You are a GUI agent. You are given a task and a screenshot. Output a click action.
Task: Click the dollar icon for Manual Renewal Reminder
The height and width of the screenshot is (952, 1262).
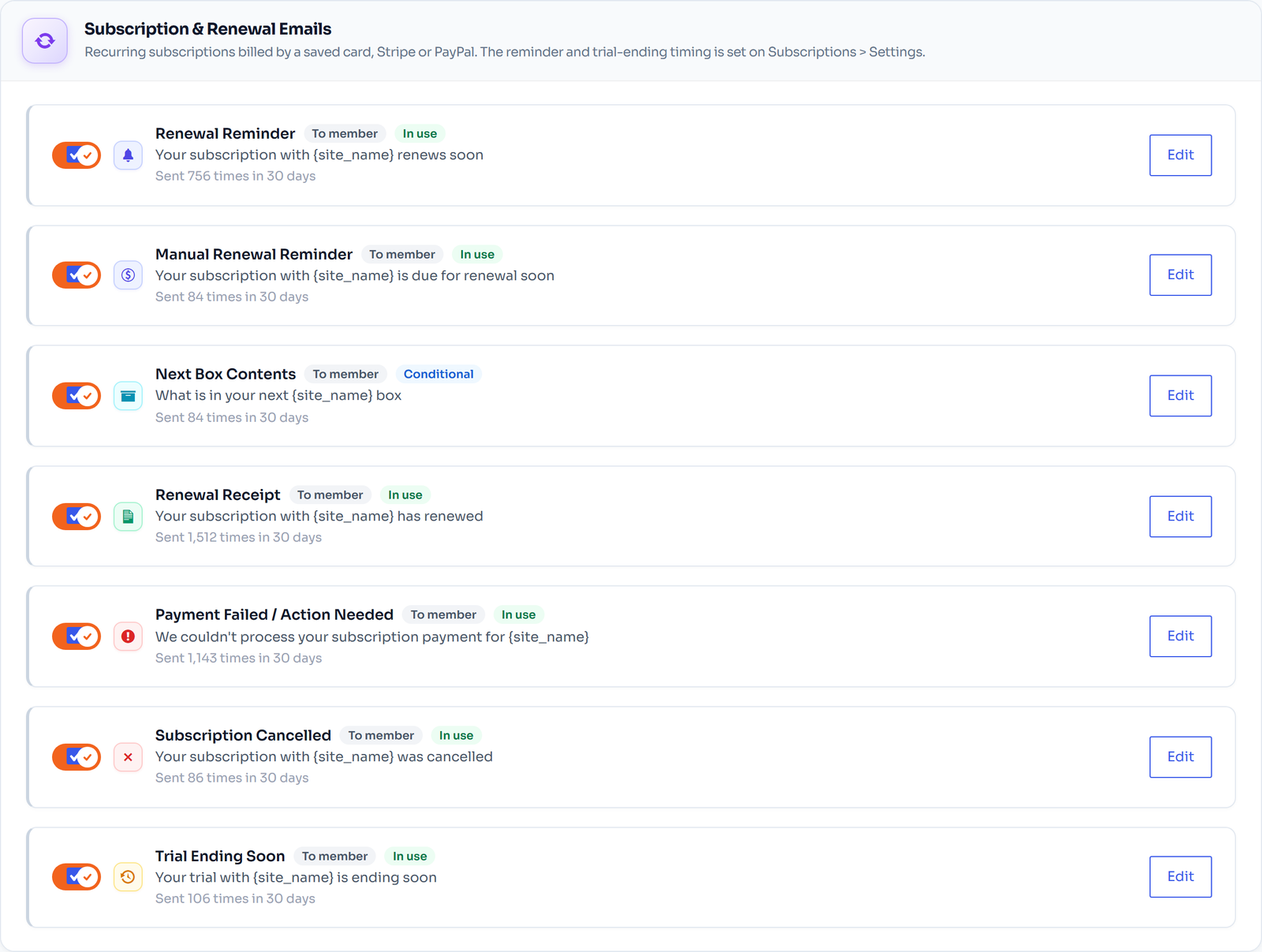[x=128, y=275]
